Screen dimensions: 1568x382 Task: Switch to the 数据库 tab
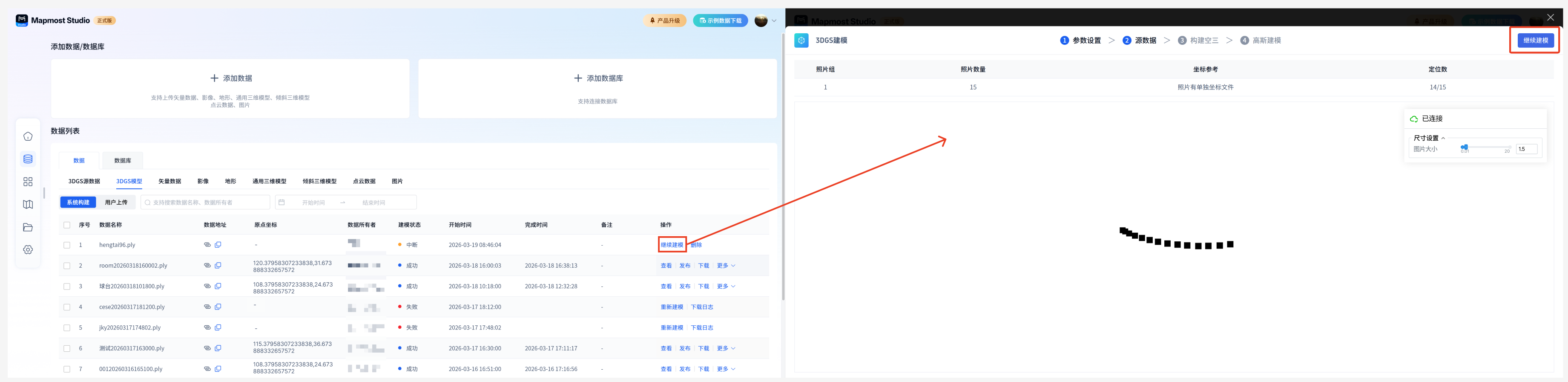pyautogui.click(x=122, y=160)
